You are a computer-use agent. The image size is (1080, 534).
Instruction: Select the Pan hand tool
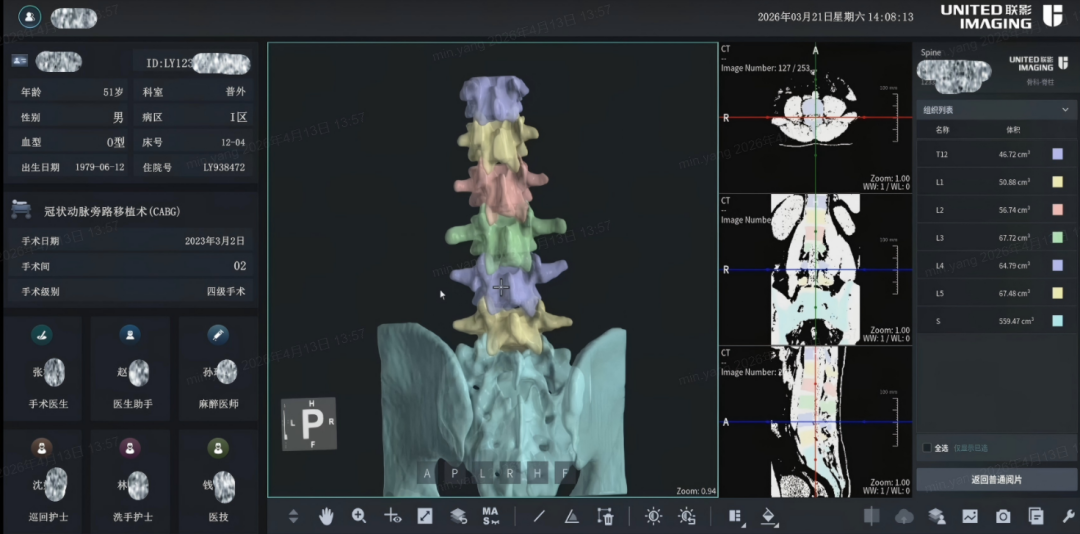(x=326, y=516)
